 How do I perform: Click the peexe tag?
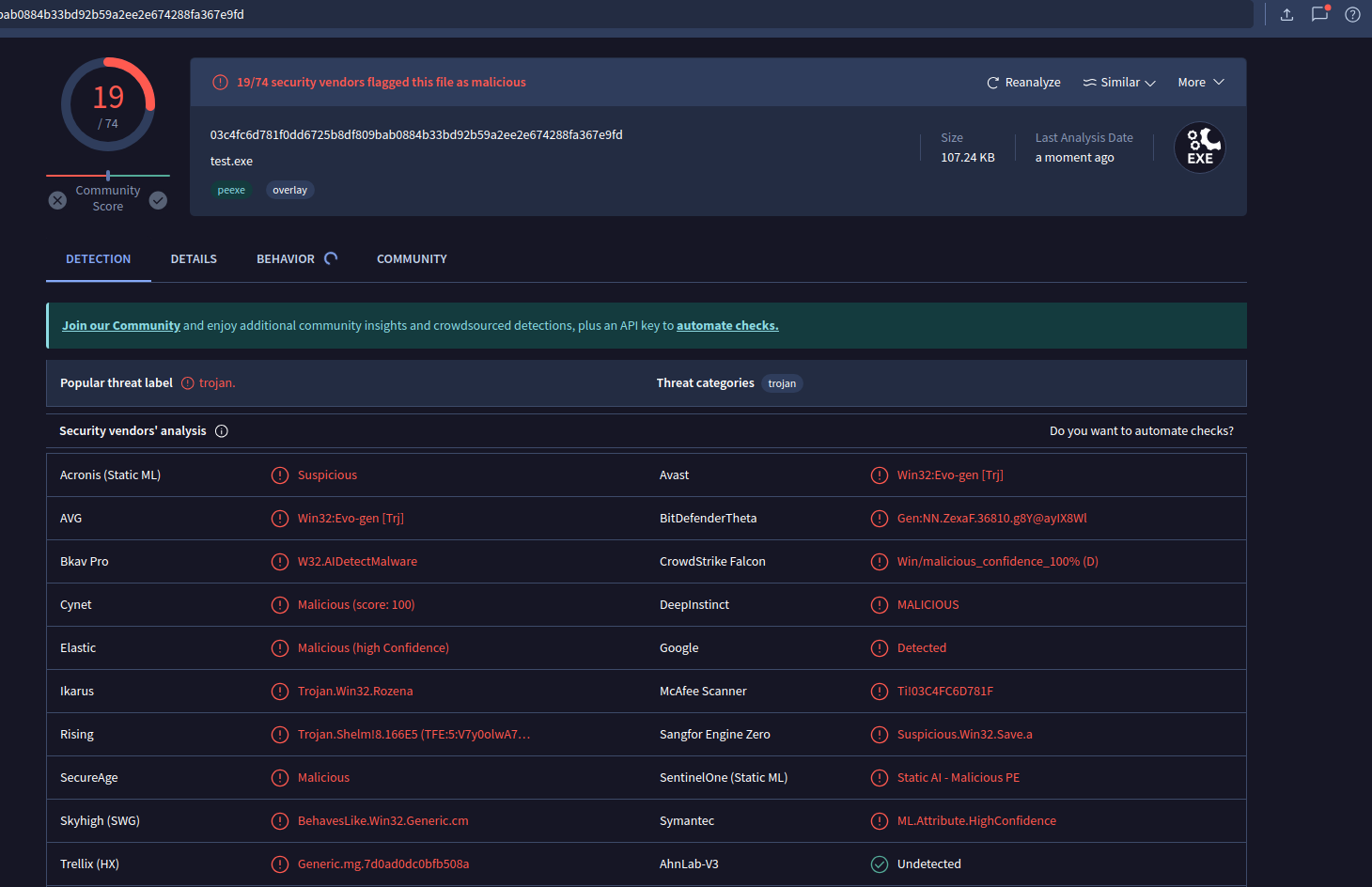point(231,191)
